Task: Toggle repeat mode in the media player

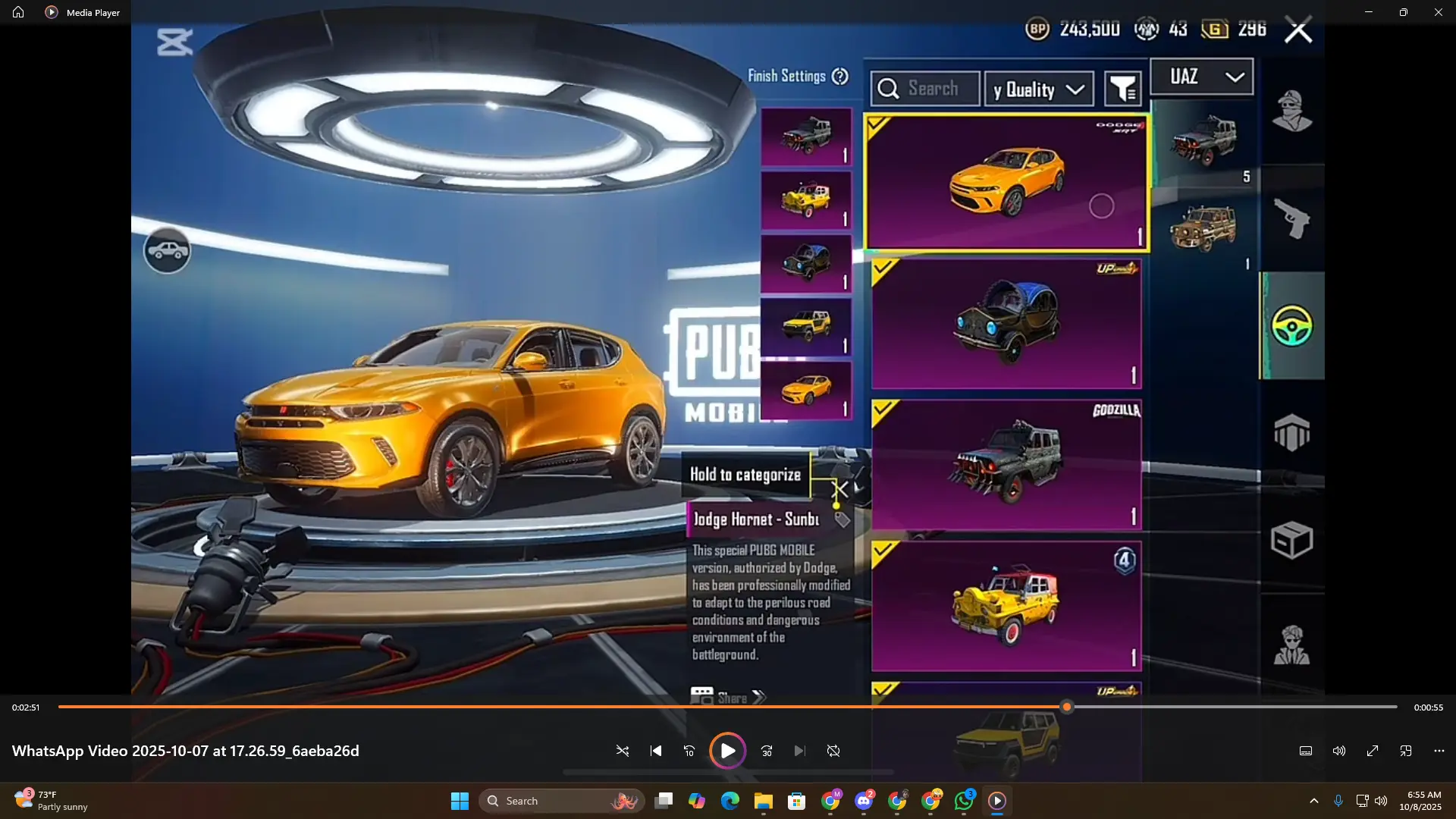Action: (833, 751)
